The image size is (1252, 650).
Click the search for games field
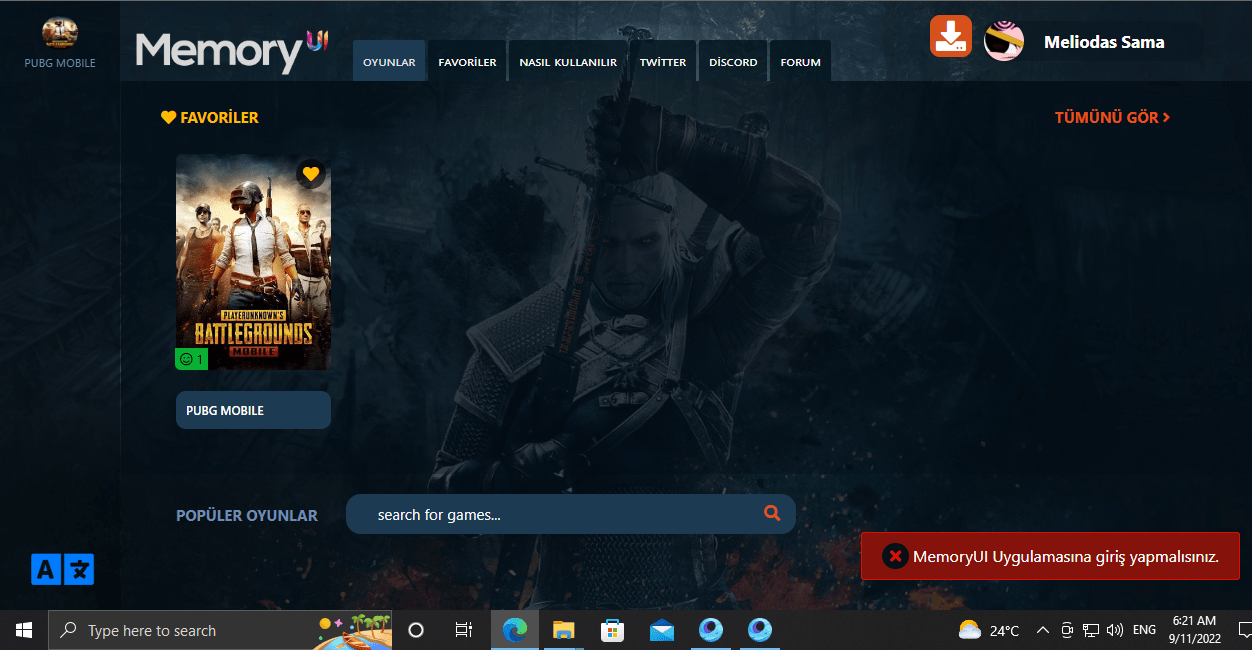coord(571,514)
